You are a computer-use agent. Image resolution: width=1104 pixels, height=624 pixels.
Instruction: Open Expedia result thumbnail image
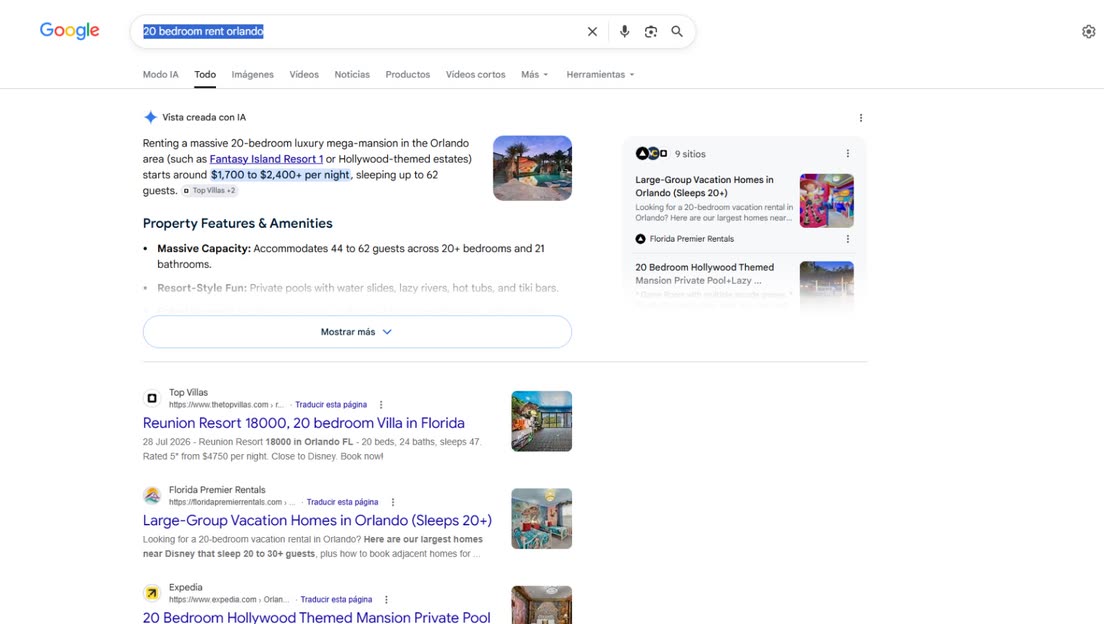541,605
